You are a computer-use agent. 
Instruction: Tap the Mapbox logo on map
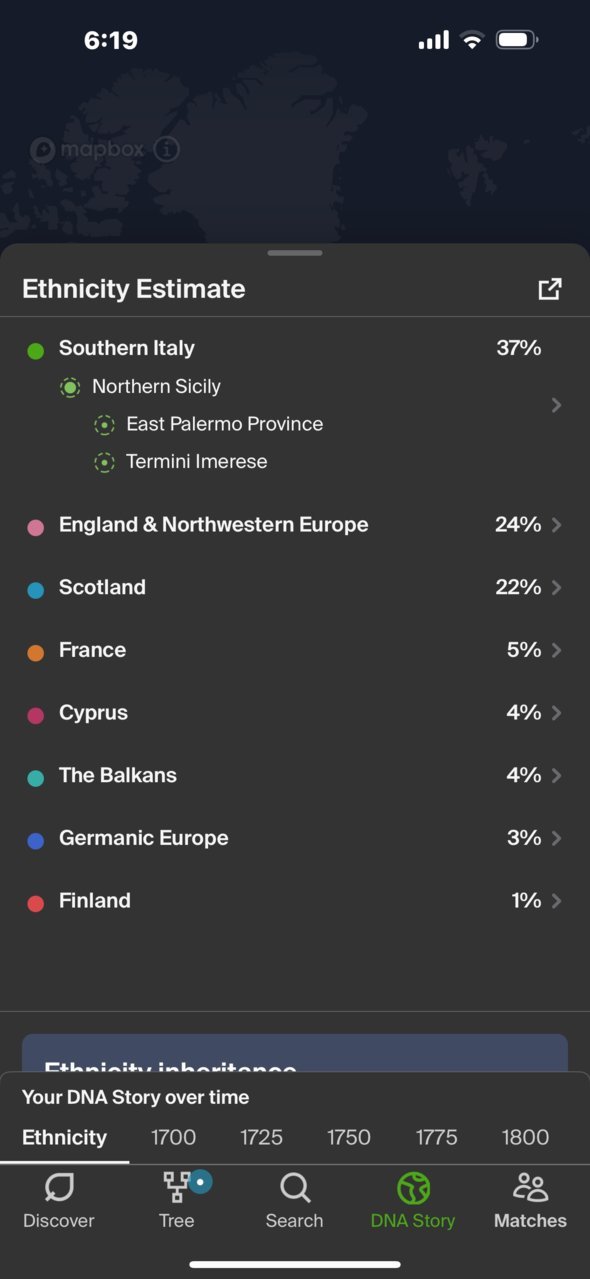click(x=87, y=150)
